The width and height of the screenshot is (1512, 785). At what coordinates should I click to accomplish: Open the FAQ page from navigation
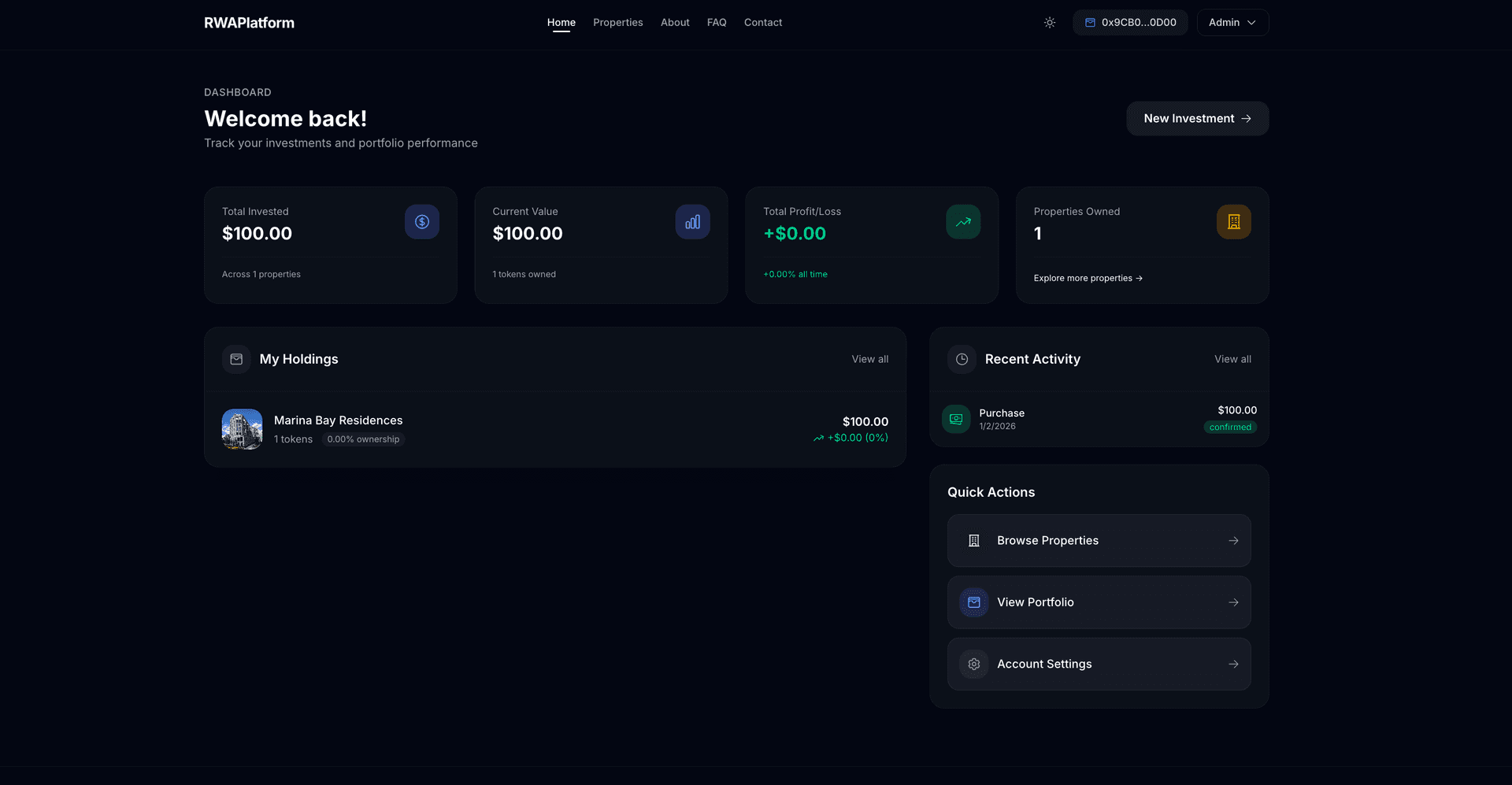click(x=717, y=23)
